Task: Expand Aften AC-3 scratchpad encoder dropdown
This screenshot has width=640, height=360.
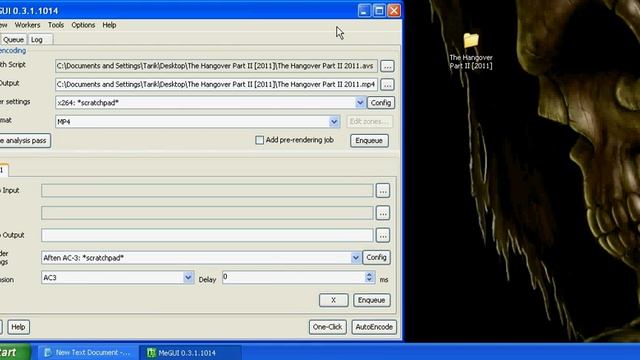Action: pyautogui.click(x=356, y=258)
